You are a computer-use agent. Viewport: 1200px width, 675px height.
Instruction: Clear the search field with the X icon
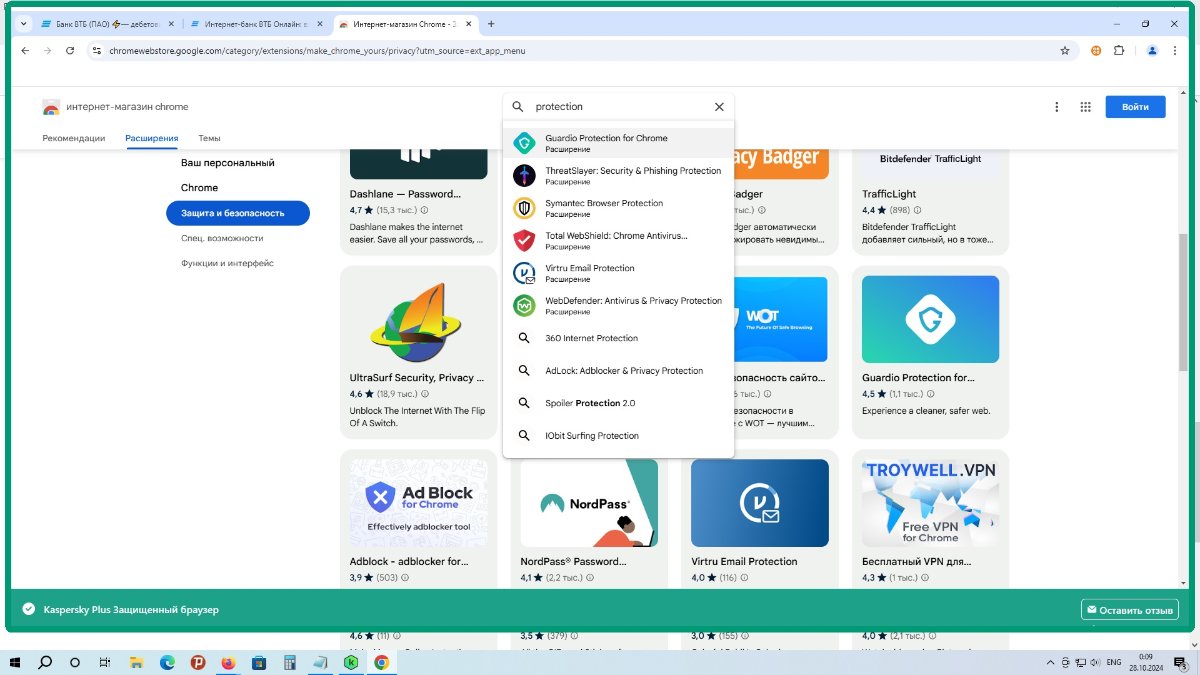[719, 107]
